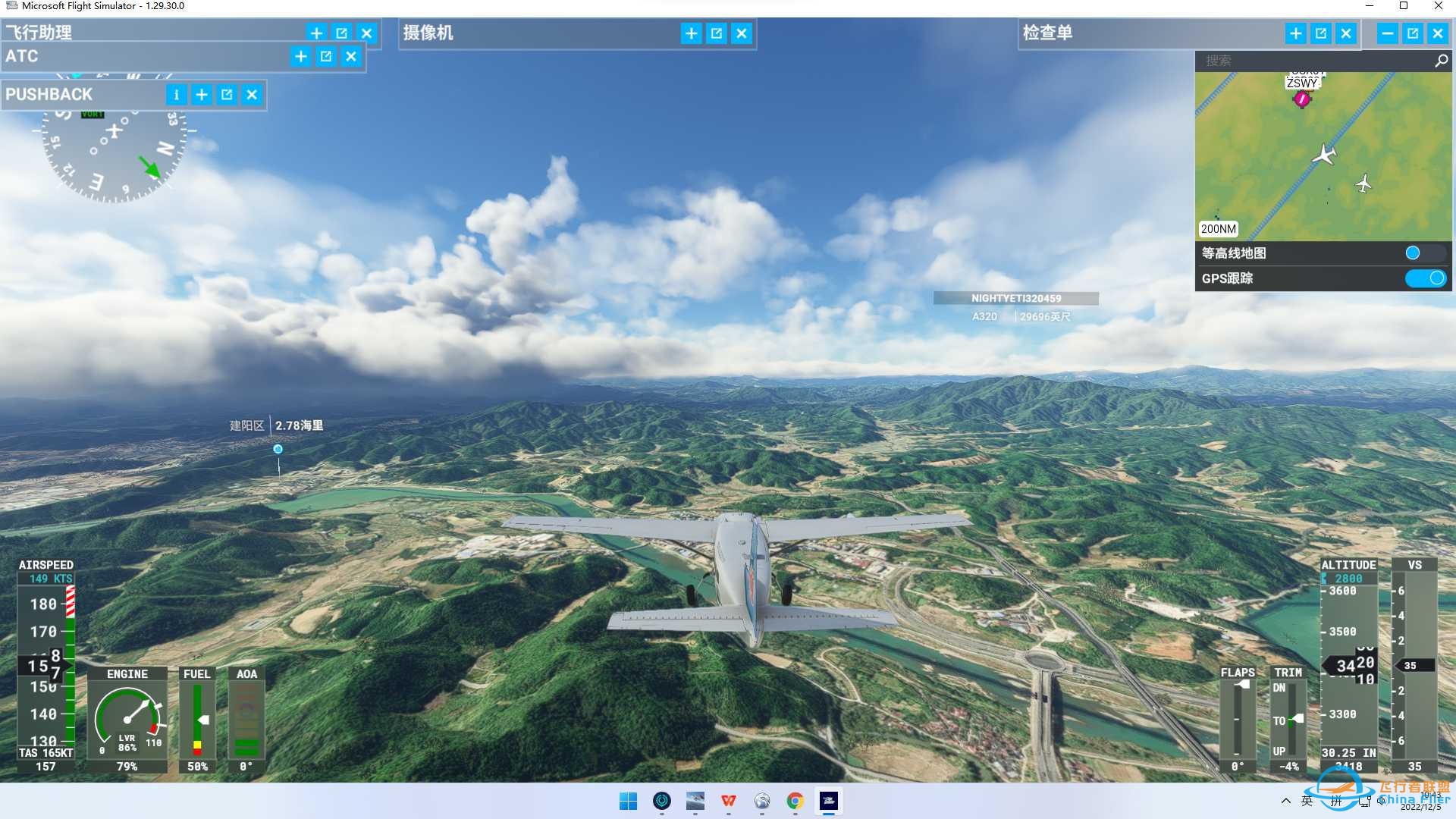Expand the 飞行助理 panel with its plus icon

point(317,33)
